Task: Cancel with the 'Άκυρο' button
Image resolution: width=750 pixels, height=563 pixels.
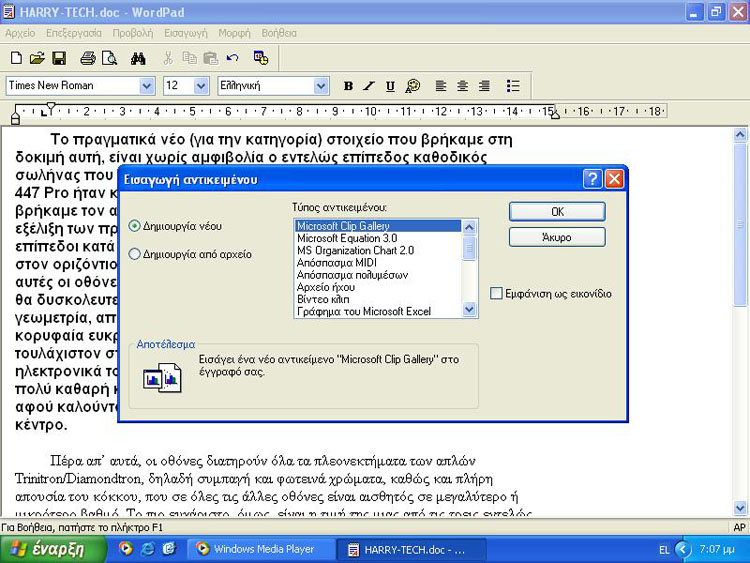Action: [557, 237]
